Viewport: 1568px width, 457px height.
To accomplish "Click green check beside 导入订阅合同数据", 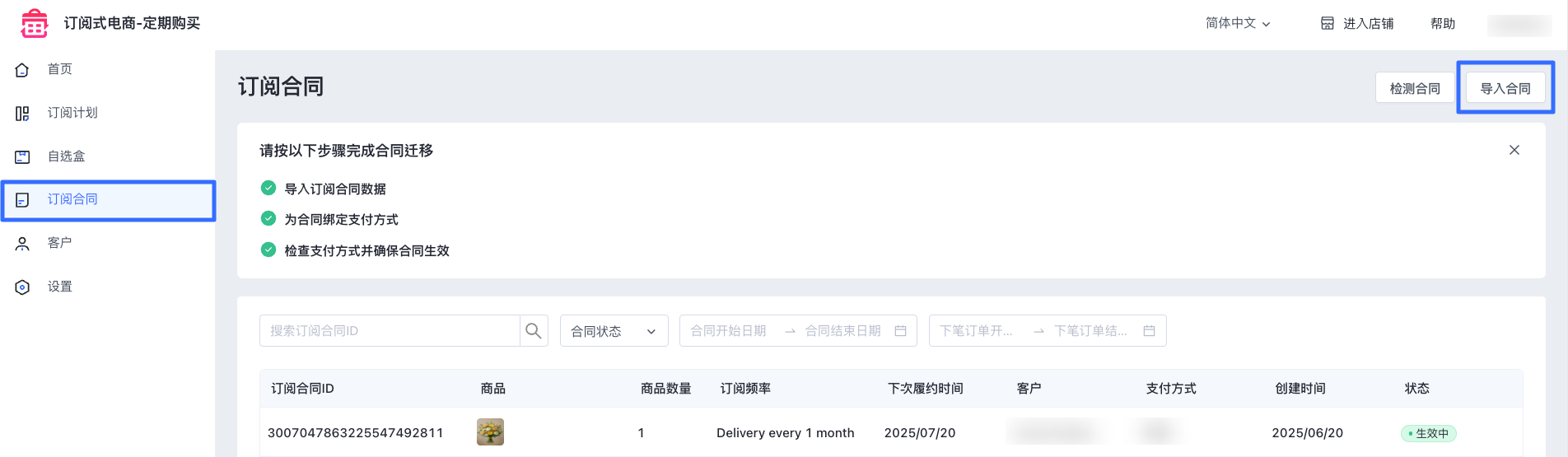I will [x=268, y=188].
